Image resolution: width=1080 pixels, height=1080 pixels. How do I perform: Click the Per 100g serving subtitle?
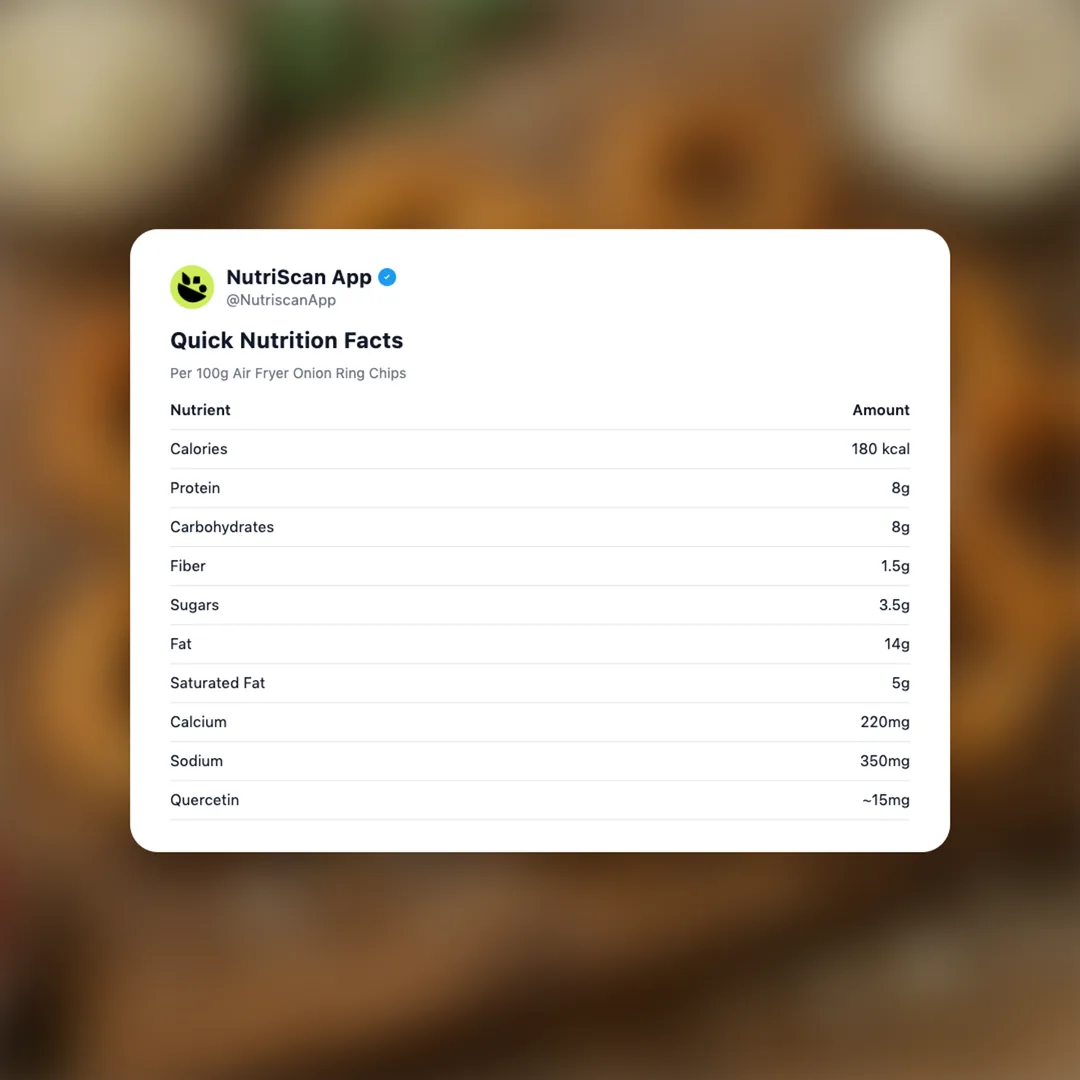pos(288,373)
